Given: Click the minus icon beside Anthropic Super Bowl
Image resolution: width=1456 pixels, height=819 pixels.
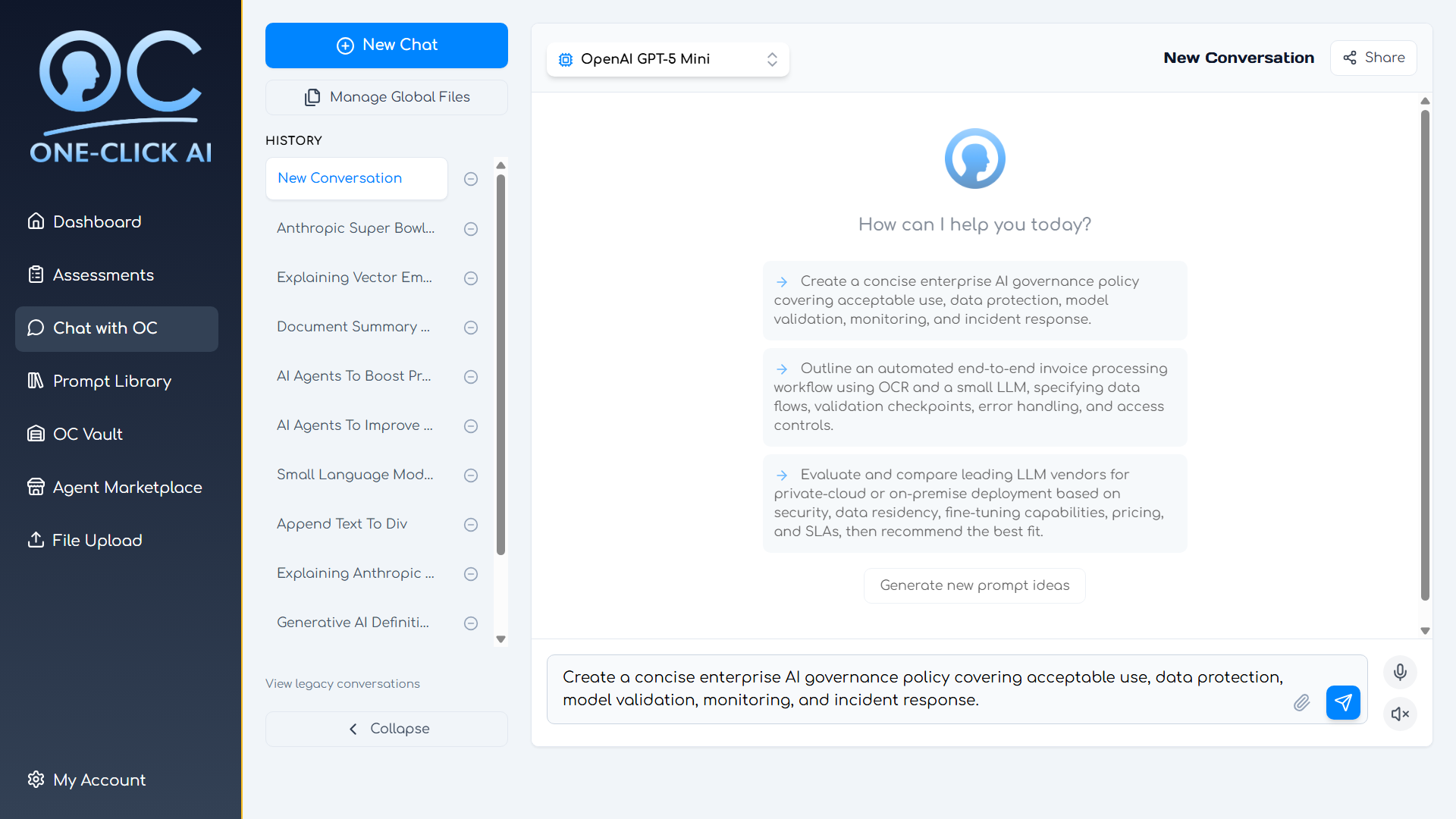Looking at the screenshot, I should pos(471,229).
